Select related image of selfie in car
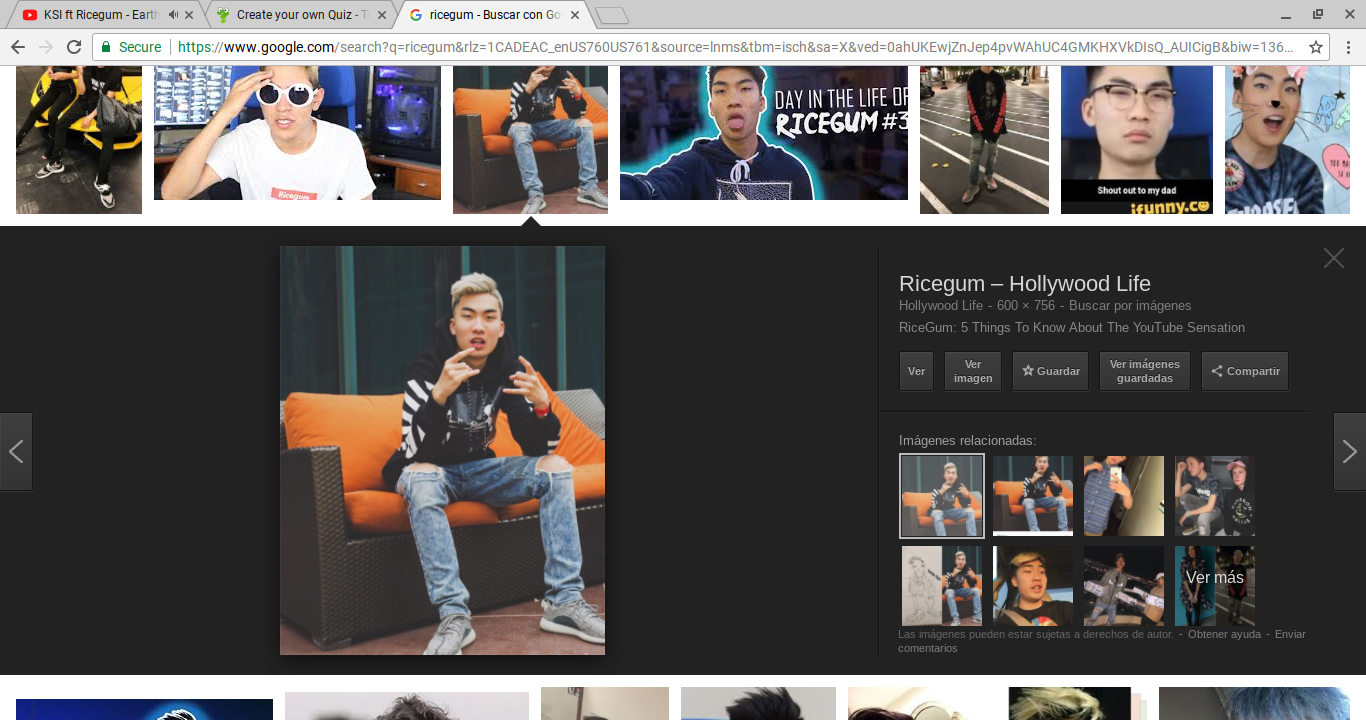Viewport: 1366px width, 720px height. (x=1033, y=585)
